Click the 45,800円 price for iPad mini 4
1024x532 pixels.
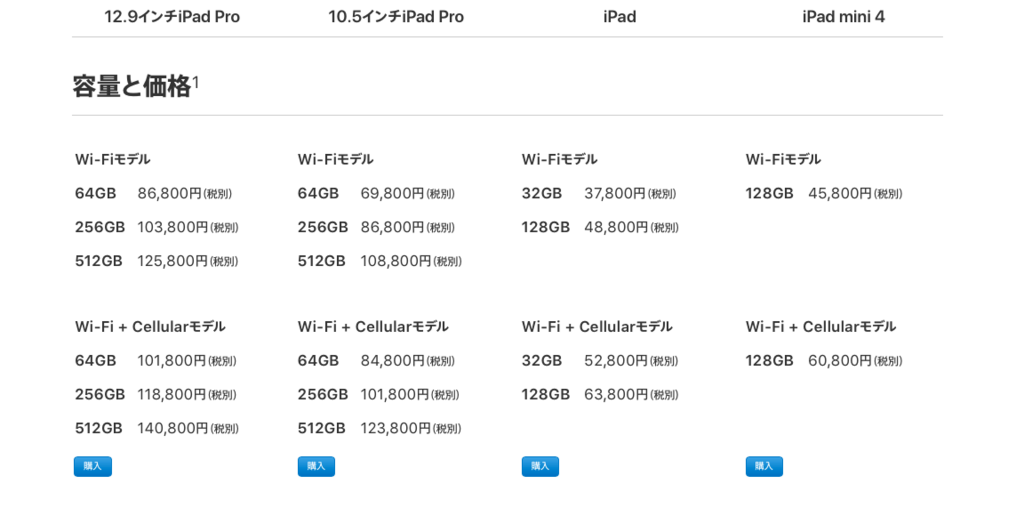tap(840, 193)
